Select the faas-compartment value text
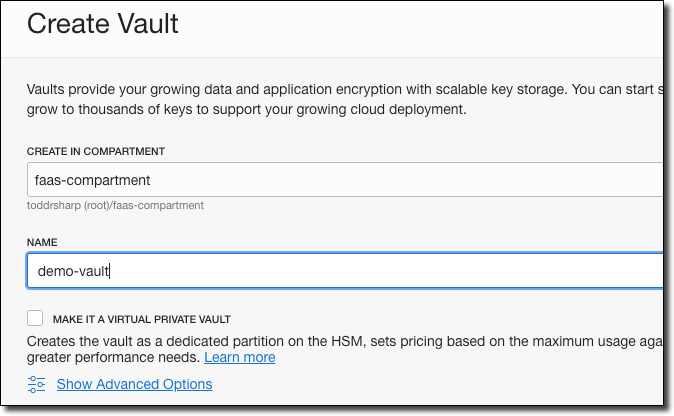674x416 pixels. tap(85, 181)
